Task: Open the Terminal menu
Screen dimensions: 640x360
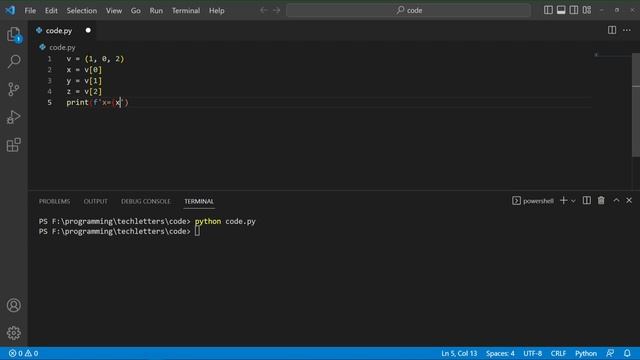Action: [186, 11]
